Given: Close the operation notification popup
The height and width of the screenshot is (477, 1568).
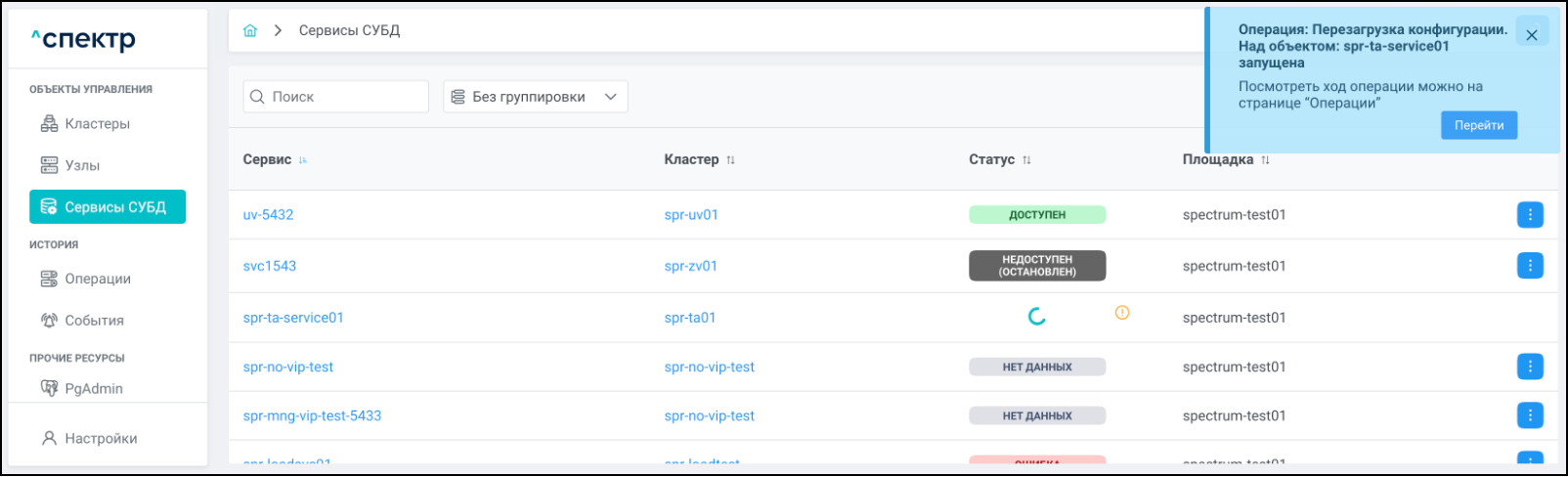Looking at the screenshot, I should tap(1531, 35).
